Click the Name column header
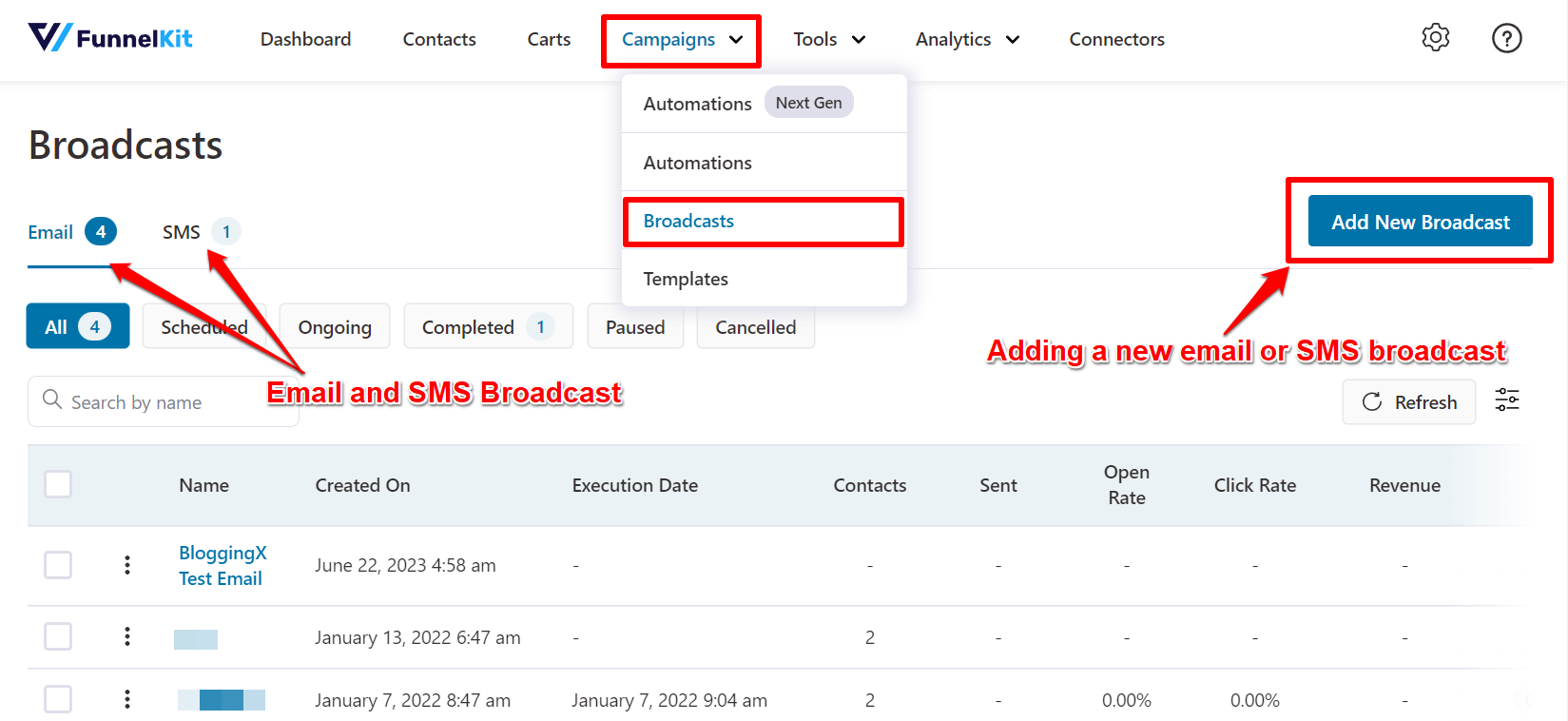 203,485
